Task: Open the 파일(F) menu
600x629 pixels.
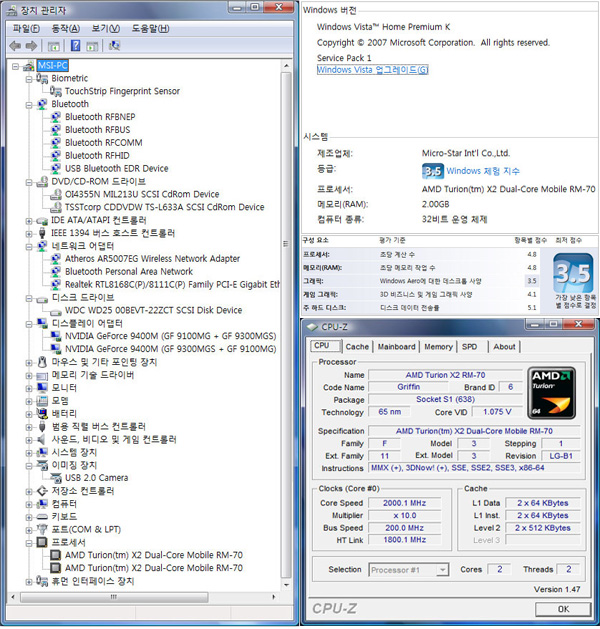Action: pyautogui.click(x=26, y=28)
